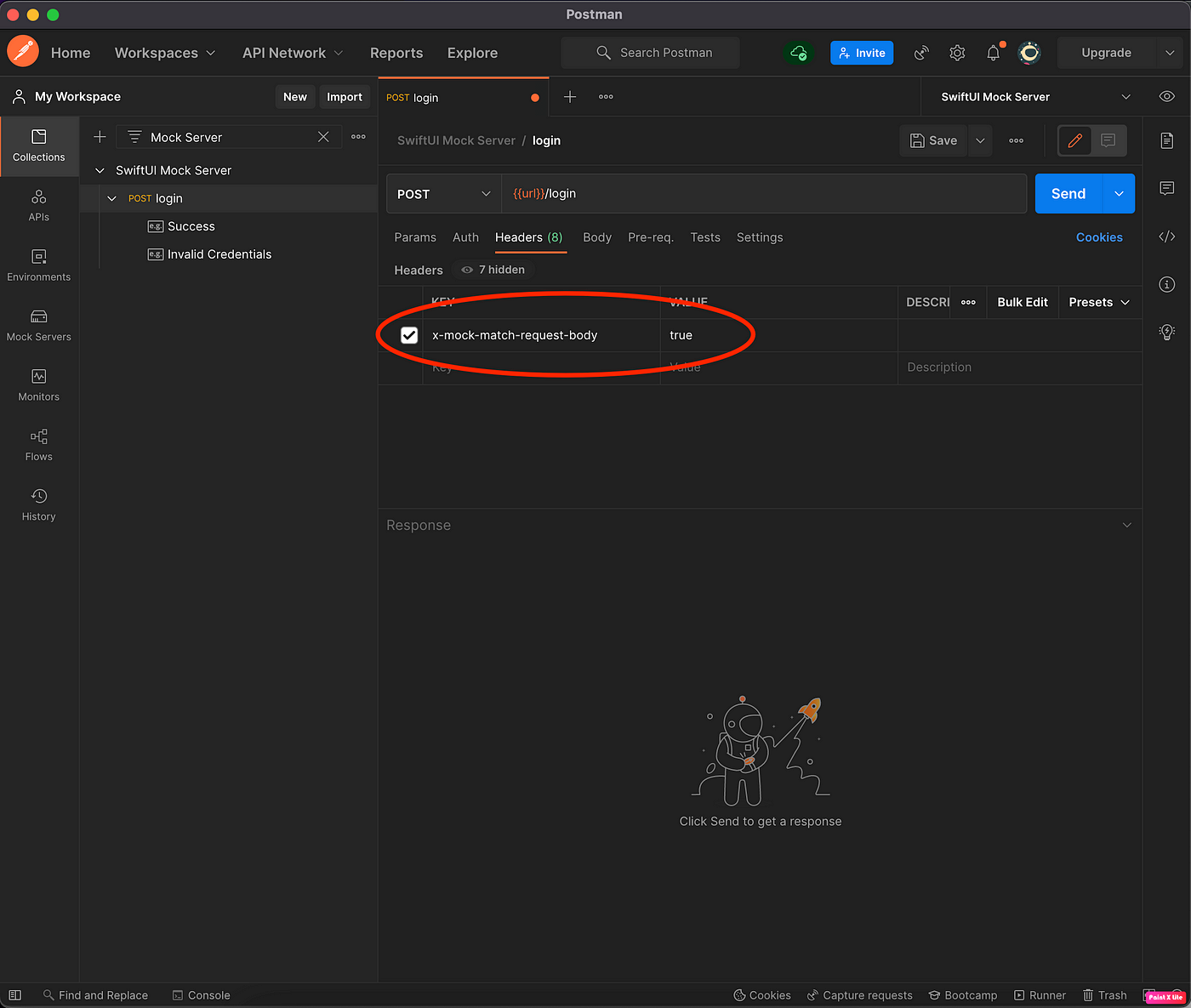Open header columns options ellipsis
This screenshot has width=1191, height=1008.
click(968, 302)
